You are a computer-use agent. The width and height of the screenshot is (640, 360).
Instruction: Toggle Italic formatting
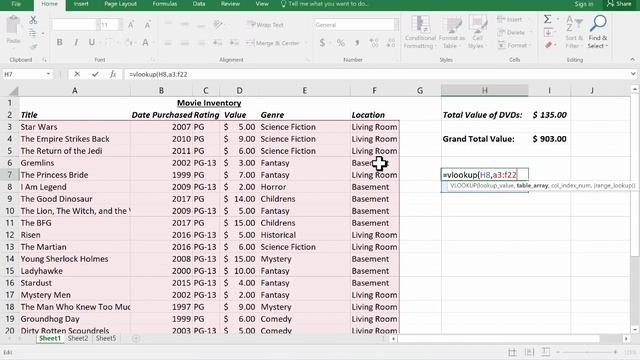pos(76,42)
